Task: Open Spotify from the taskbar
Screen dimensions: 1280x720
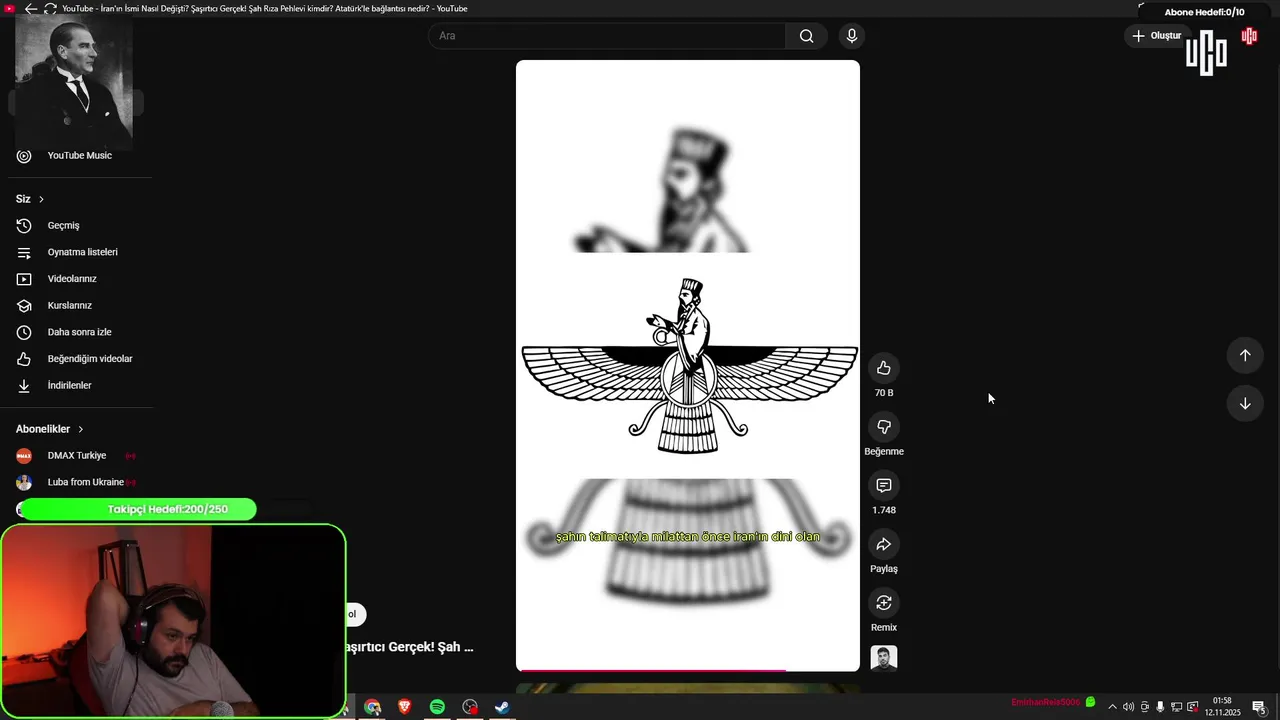Action: pos(437,707)
